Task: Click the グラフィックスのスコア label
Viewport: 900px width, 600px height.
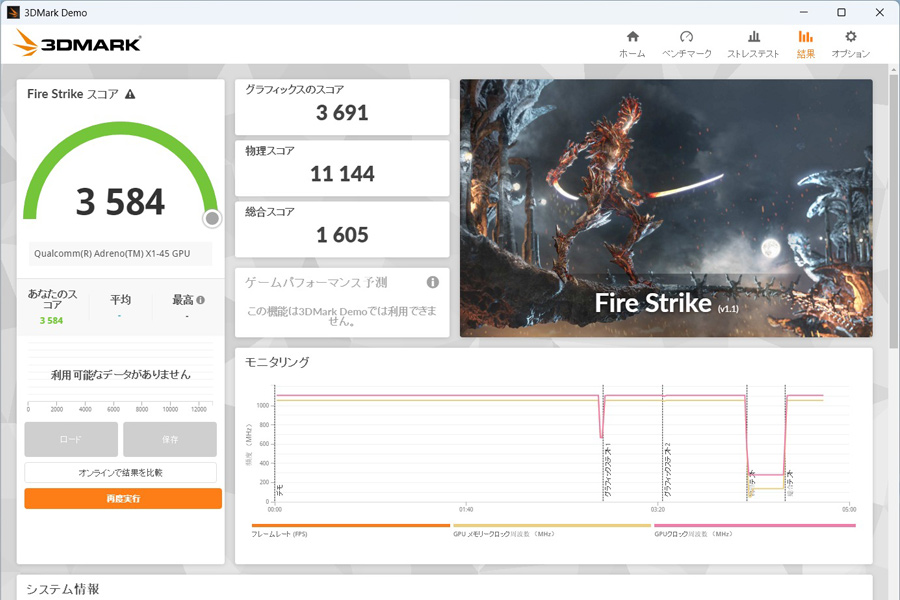Action: [294, 90]
